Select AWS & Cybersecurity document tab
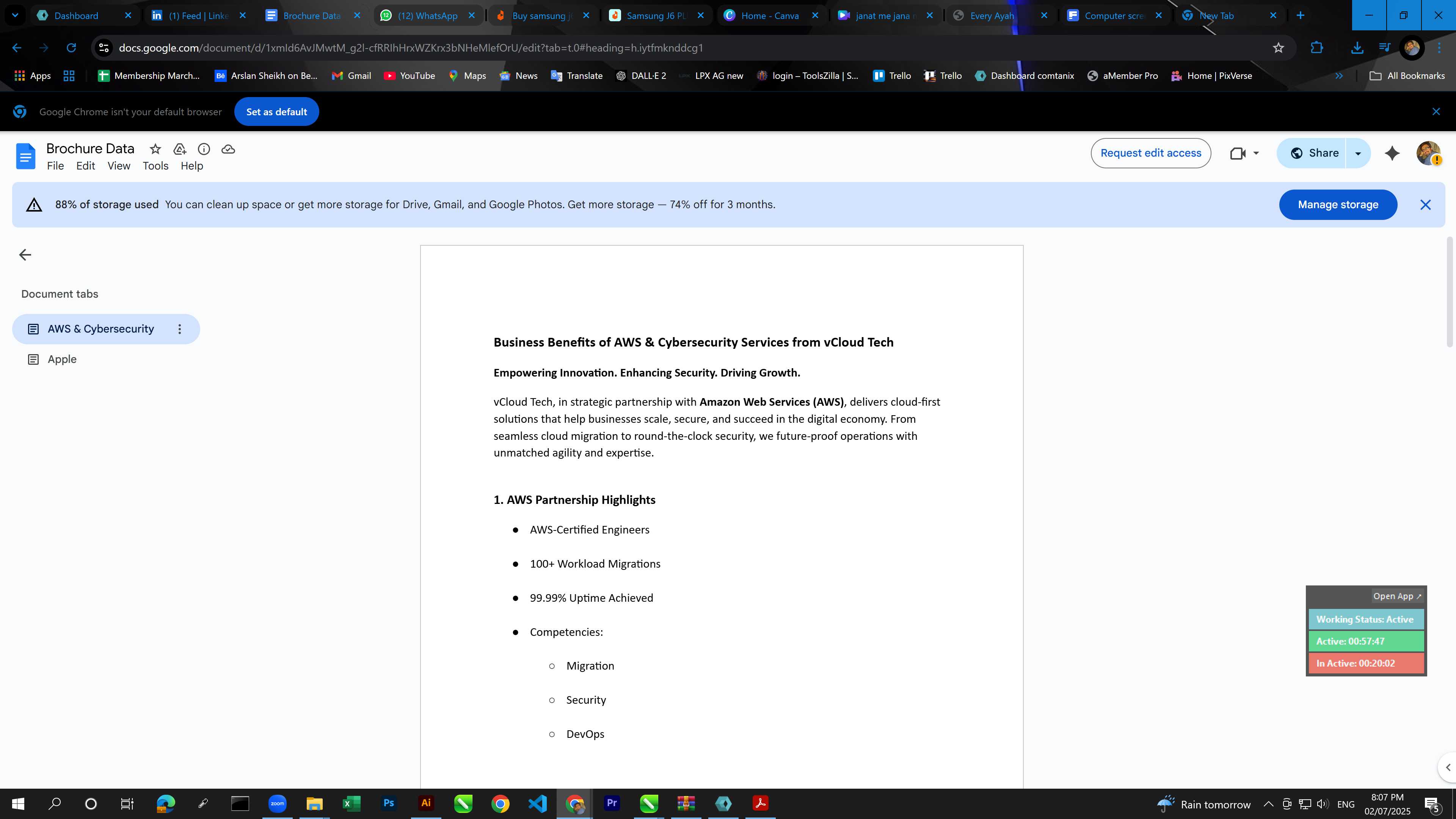The height and width of the screenshot is (819, 1456). [106, 329]
